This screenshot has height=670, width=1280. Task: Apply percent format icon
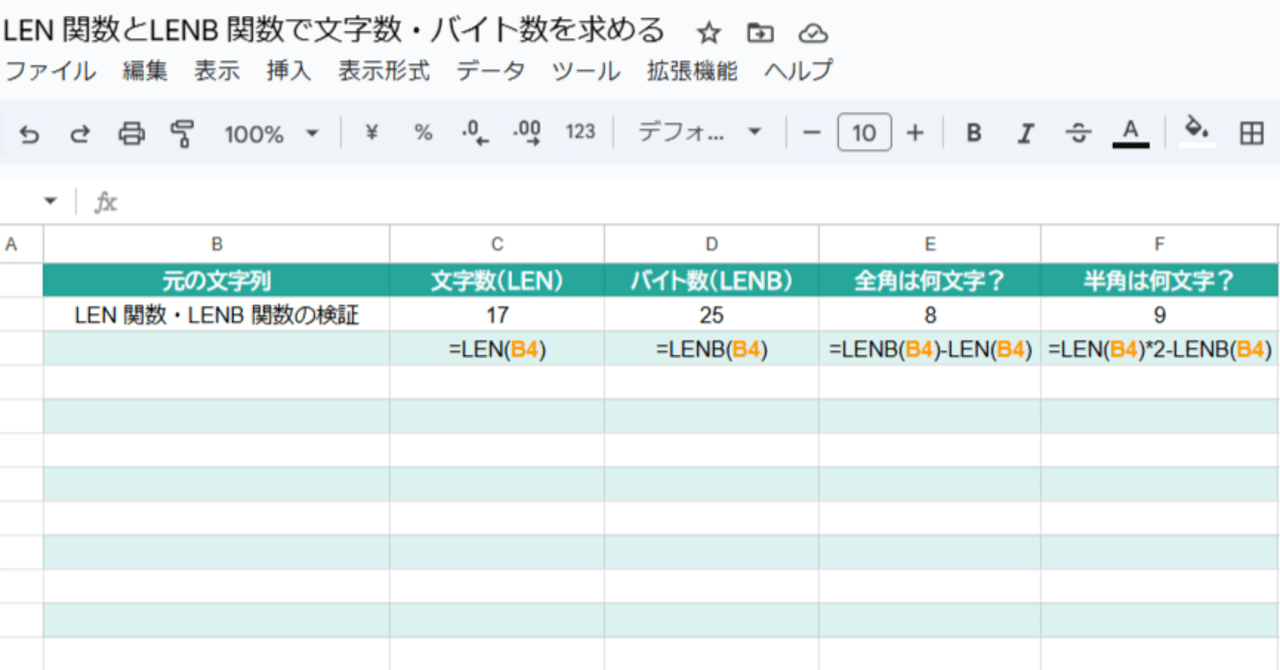(x=422, y=132)
